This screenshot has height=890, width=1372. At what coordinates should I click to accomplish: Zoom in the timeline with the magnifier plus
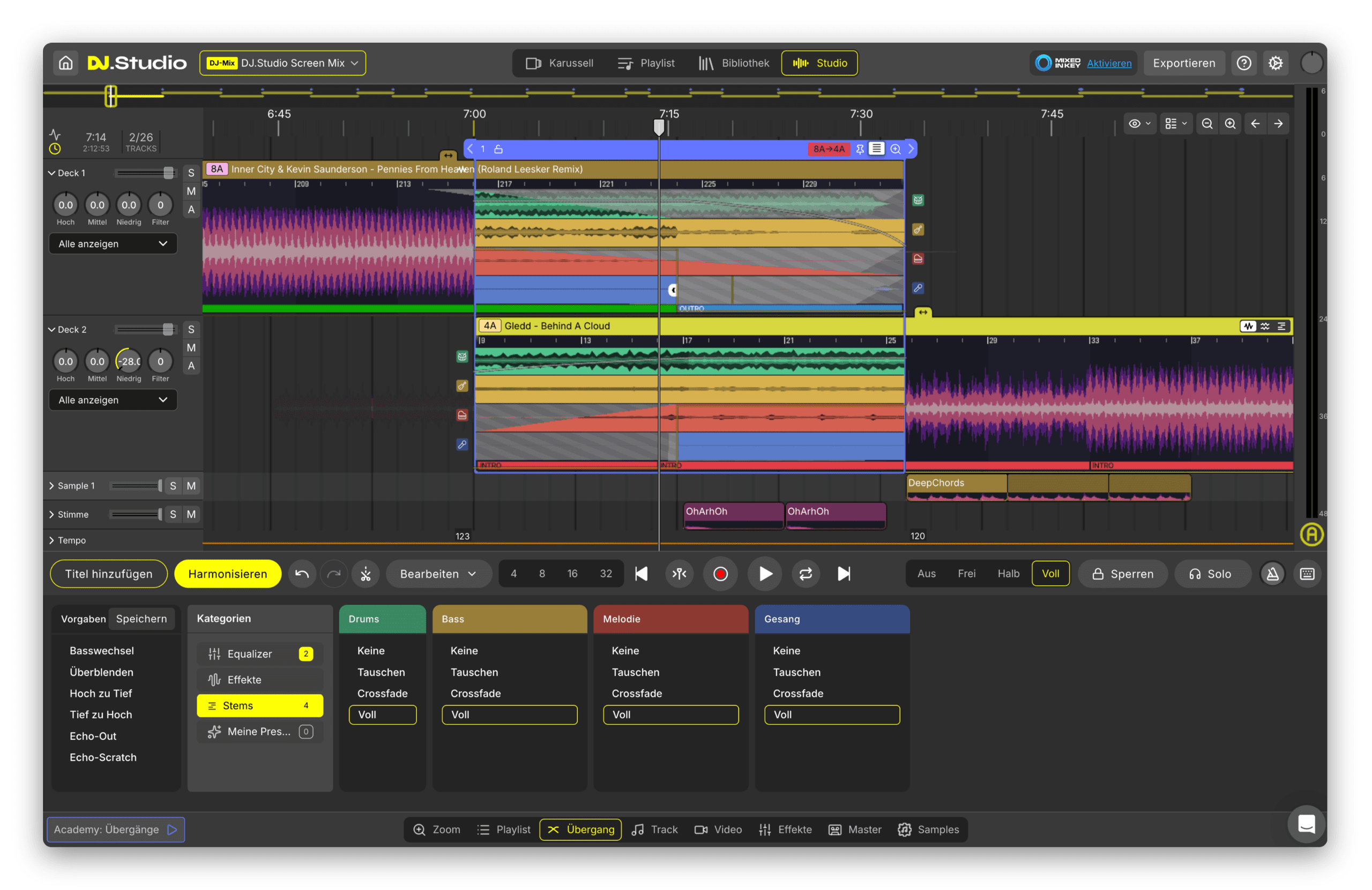[x=1229, y=123]
